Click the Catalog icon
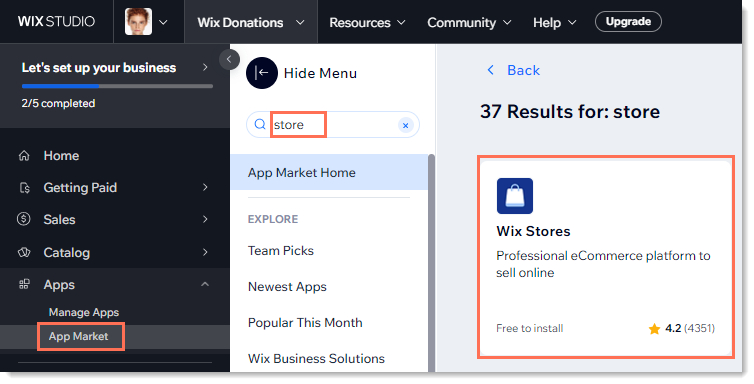The image size is (754, 384). click(24, 252)
